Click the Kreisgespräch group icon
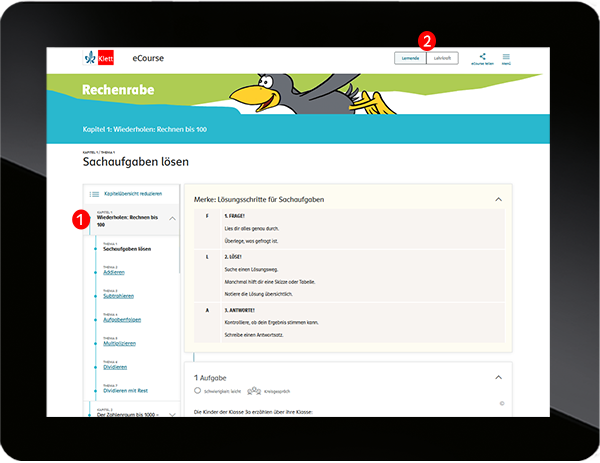 [x=254, y=391]
